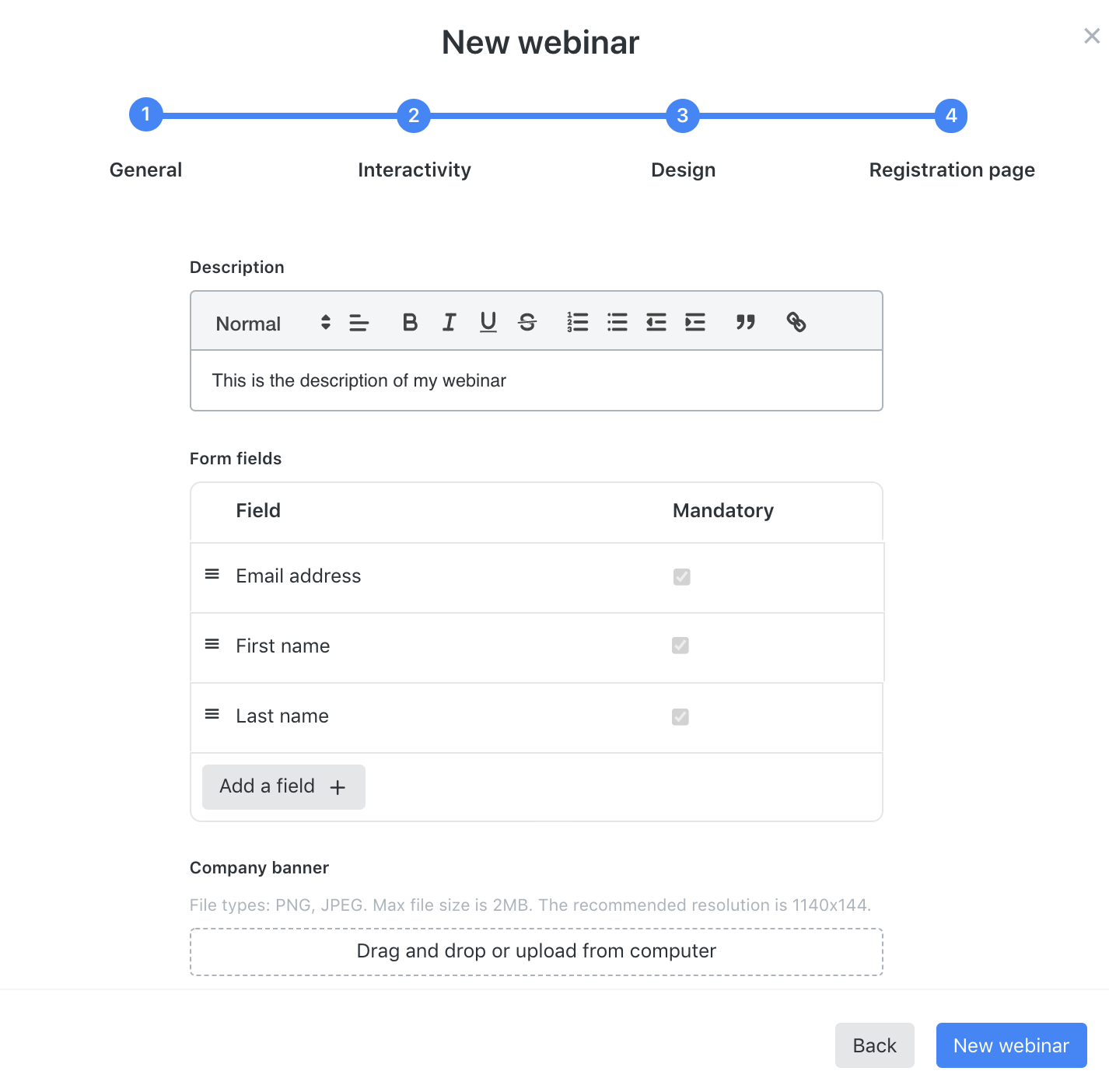Decrease the indent of the text
Viewport: 1109px width, 1092px height.
point(656,322)
